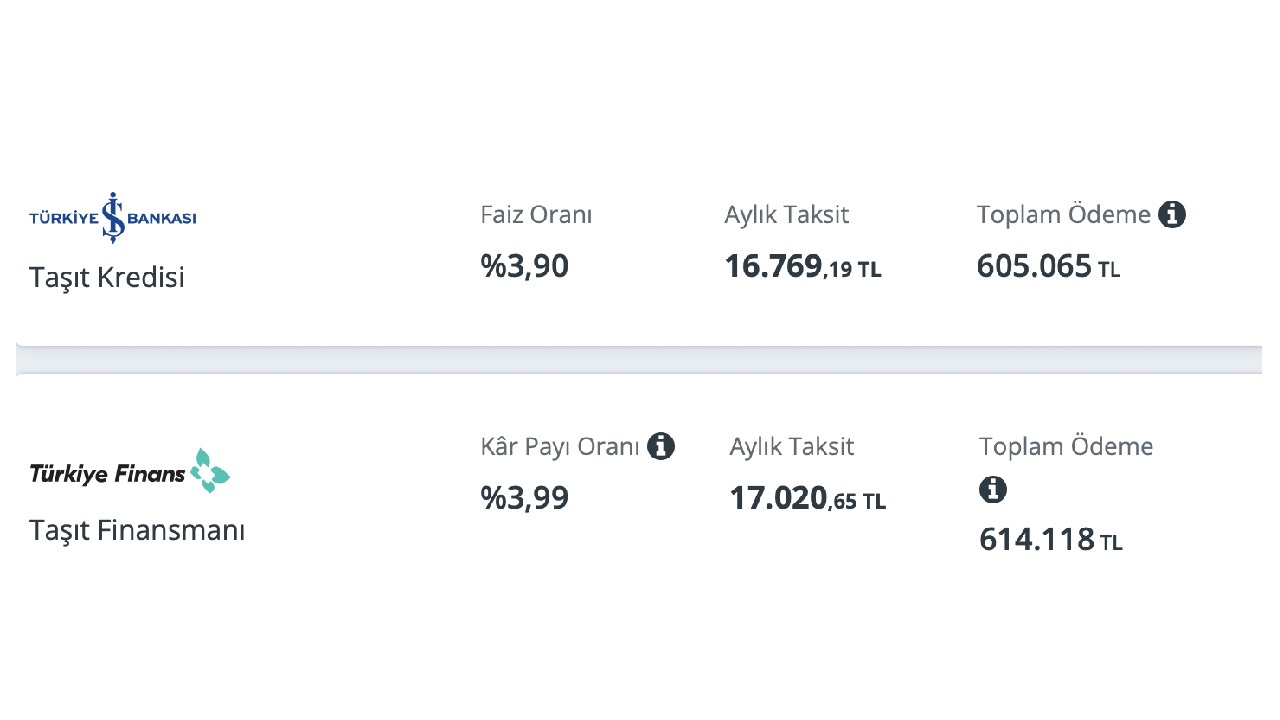Click the İş Bankası Toplam Ödeme label
Screen dimensions: 1280x720
(x=1064, y=215)
